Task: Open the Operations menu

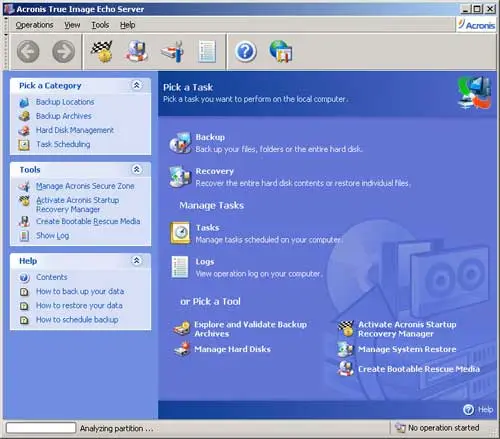Action: click(34, 25)
